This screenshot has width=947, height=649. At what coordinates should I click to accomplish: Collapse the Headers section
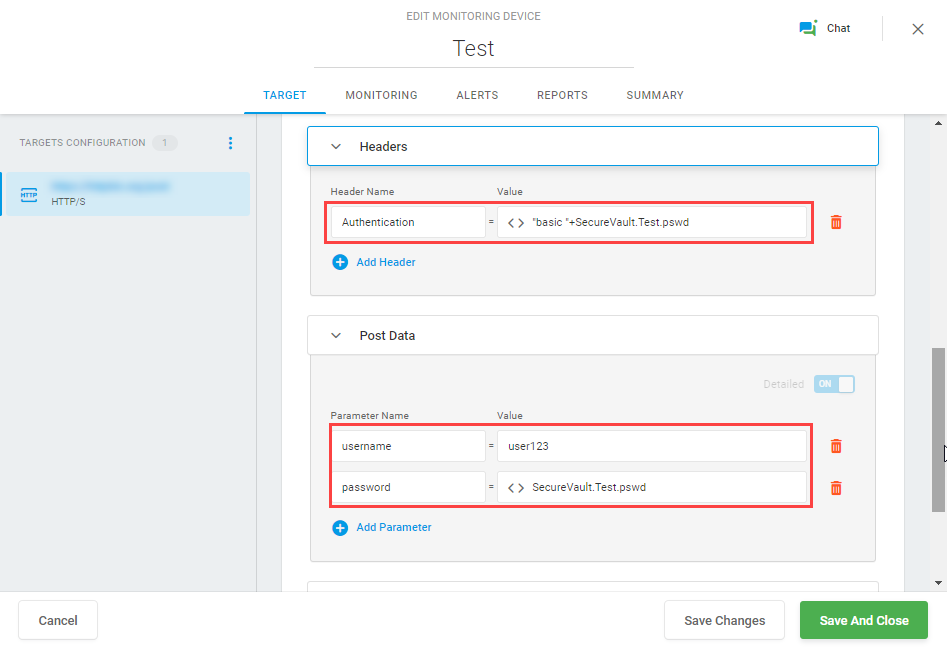click(336, 146)
